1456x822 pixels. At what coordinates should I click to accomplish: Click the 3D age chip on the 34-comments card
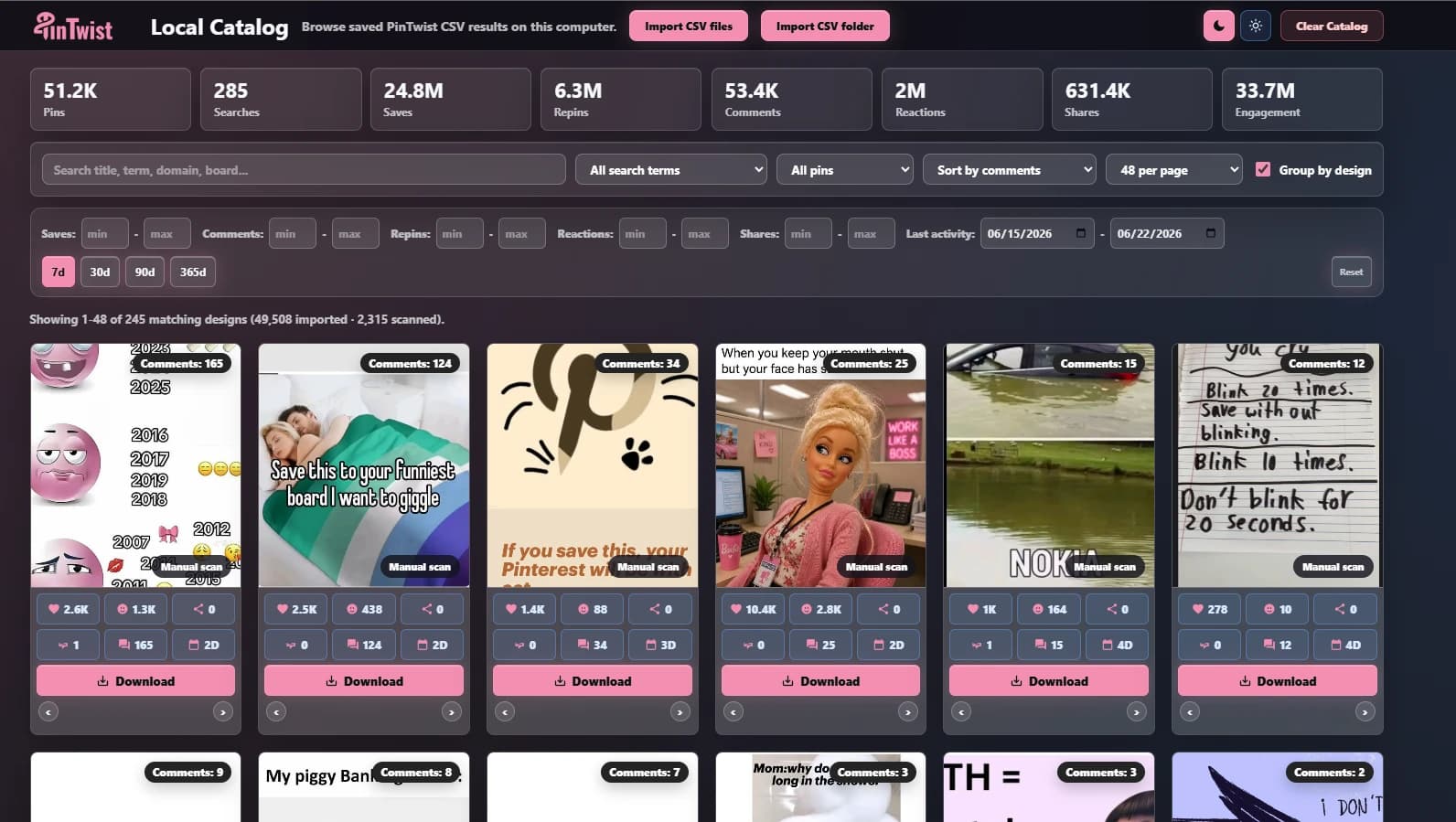pos(660,645)
